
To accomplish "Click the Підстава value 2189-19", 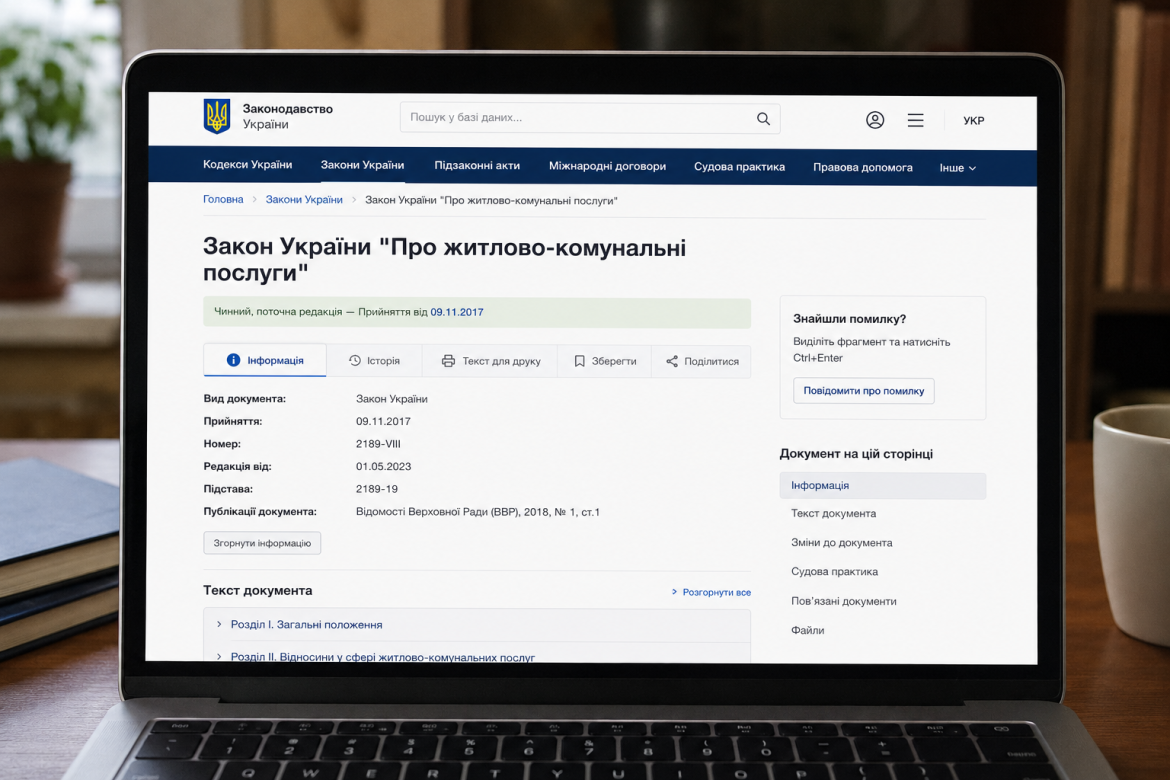I will (x=377, y=489).
